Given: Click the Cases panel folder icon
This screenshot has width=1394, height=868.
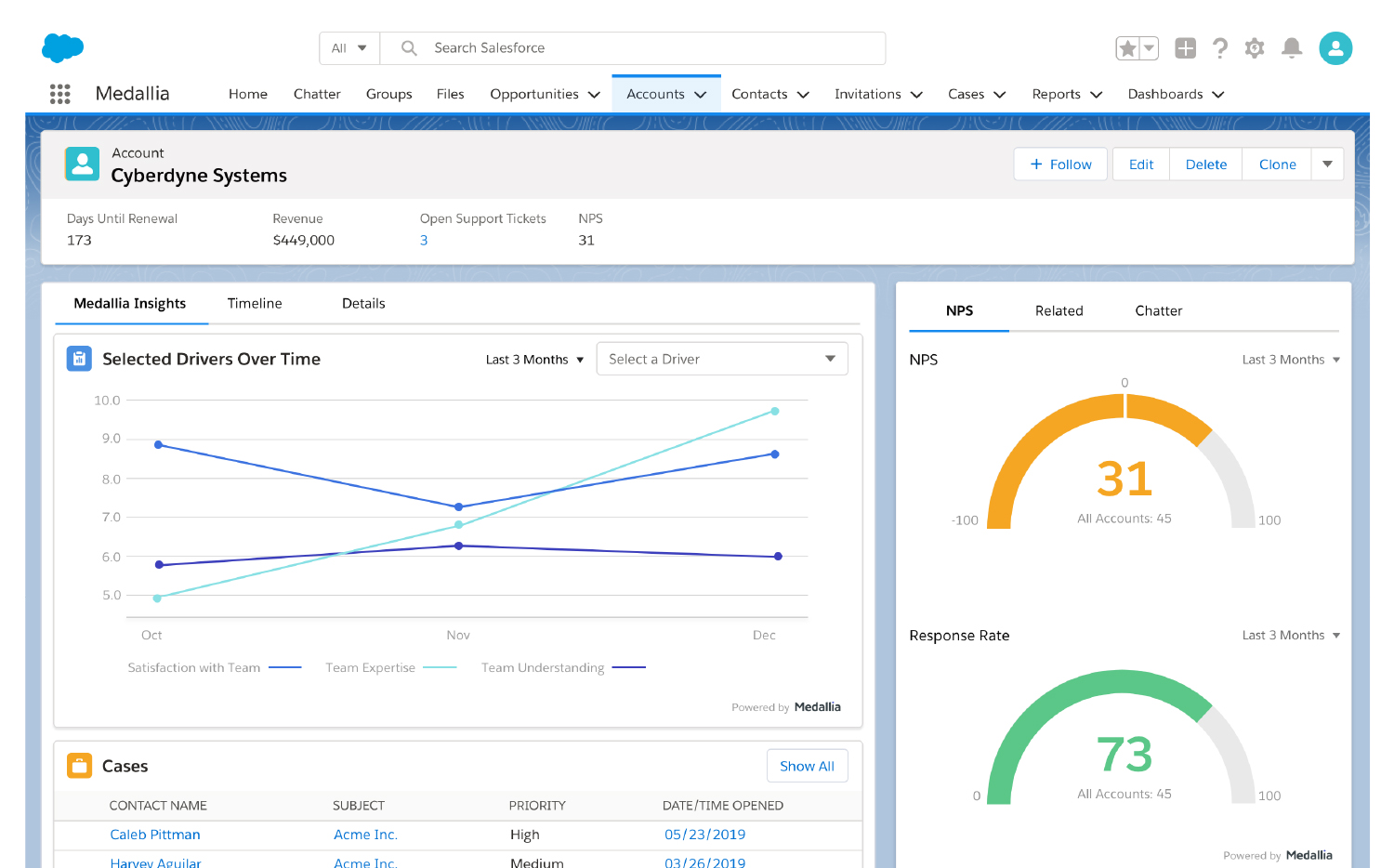Looking at the screenshot, I should pos(79,765).
